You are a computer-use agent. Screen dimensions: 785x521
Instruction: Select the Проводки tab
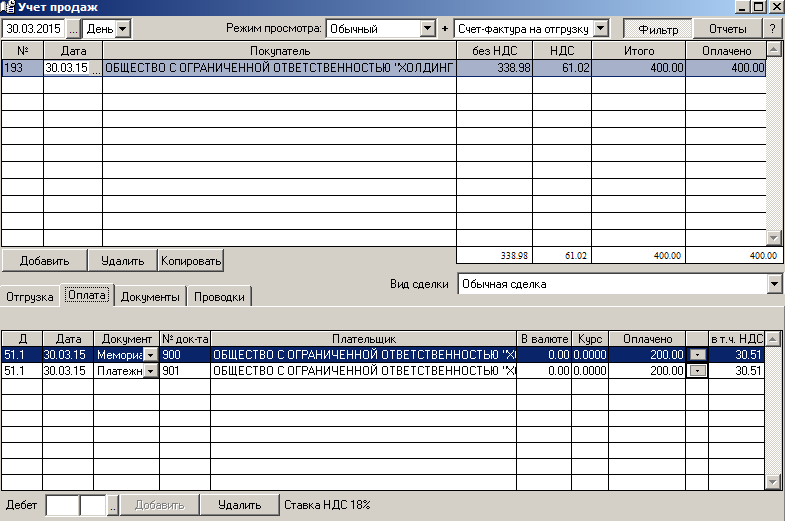click(220, 297)
